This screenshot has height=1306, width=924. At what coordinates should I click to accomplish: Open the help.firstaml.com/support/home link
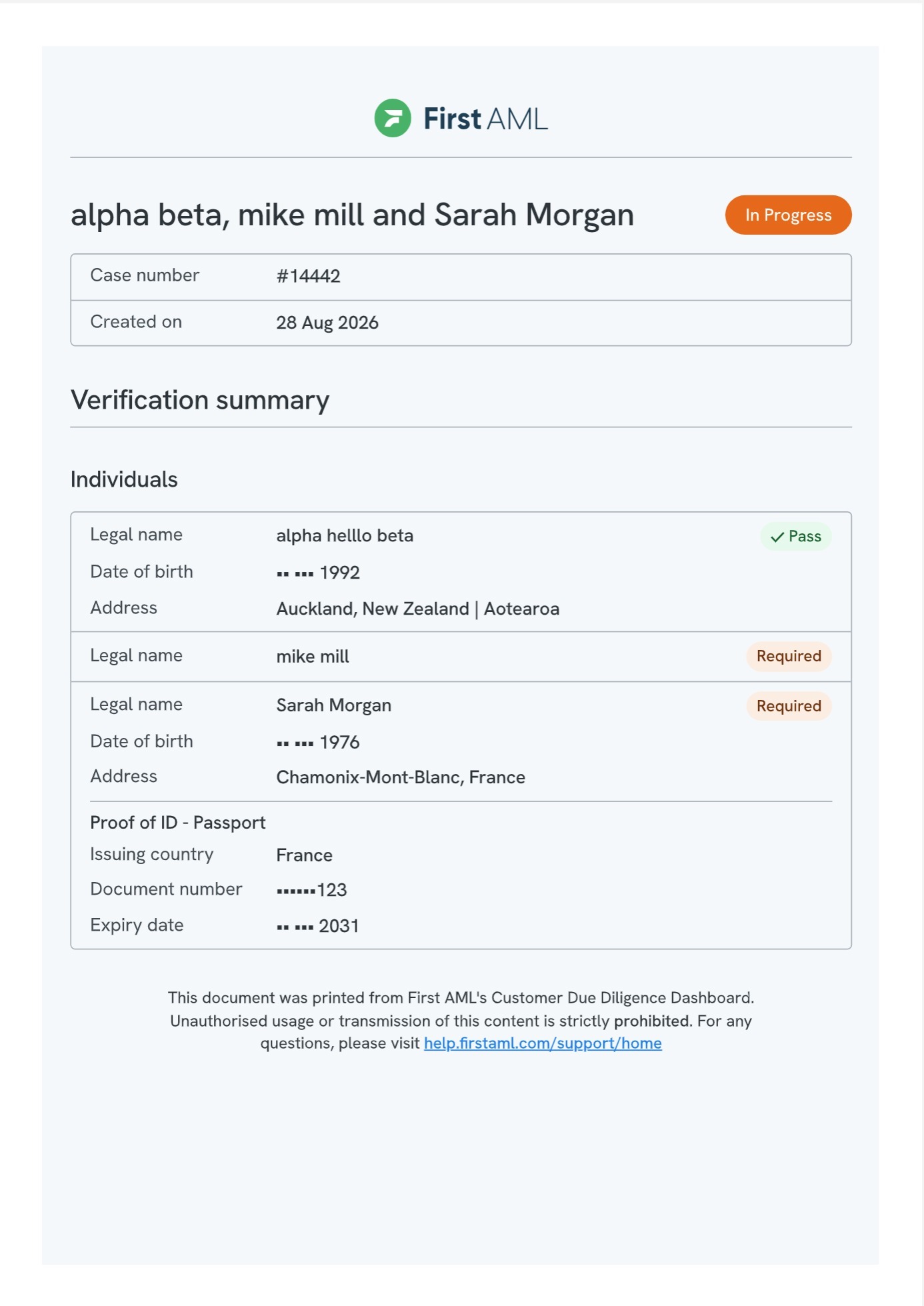point(543,1043)
